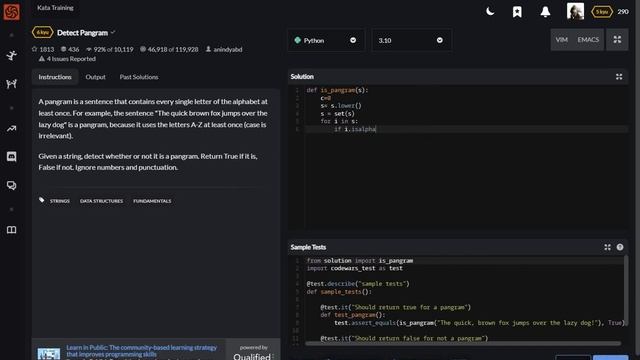Click the STRINGS tag
Image resolution: width=640 pixels, height=360 pixels.
tap(60, 201)
